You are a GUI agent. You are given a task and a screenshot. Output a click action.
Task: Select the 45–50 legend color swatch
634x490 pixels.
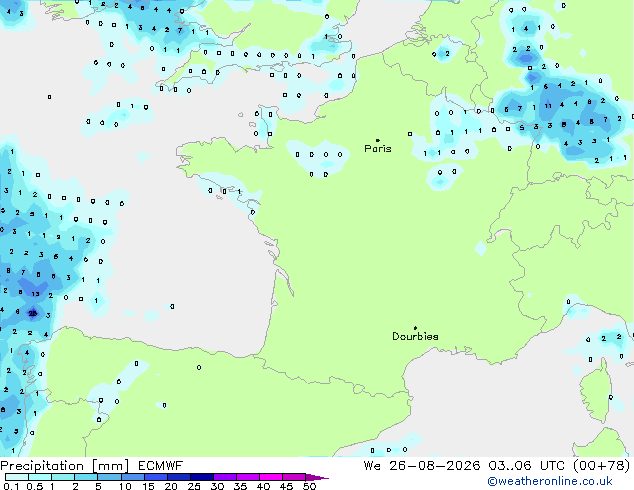tap(294, 477)
